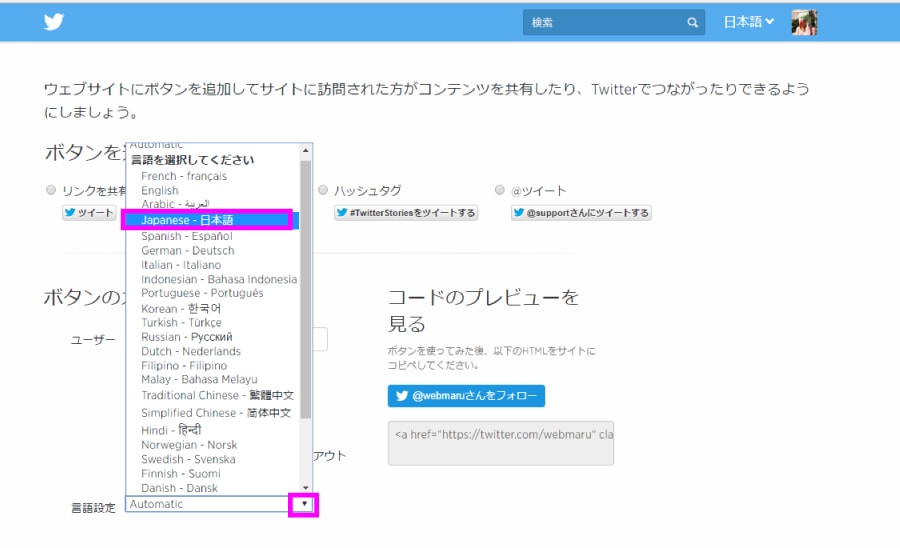Click the #TwitterStoriesをツイートする button

coord(406,212)
